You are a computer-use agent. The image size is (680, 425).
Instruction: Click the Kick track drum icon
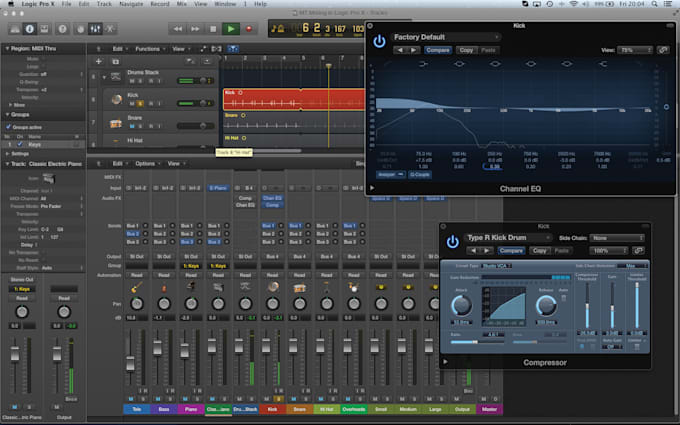point(116,99)
